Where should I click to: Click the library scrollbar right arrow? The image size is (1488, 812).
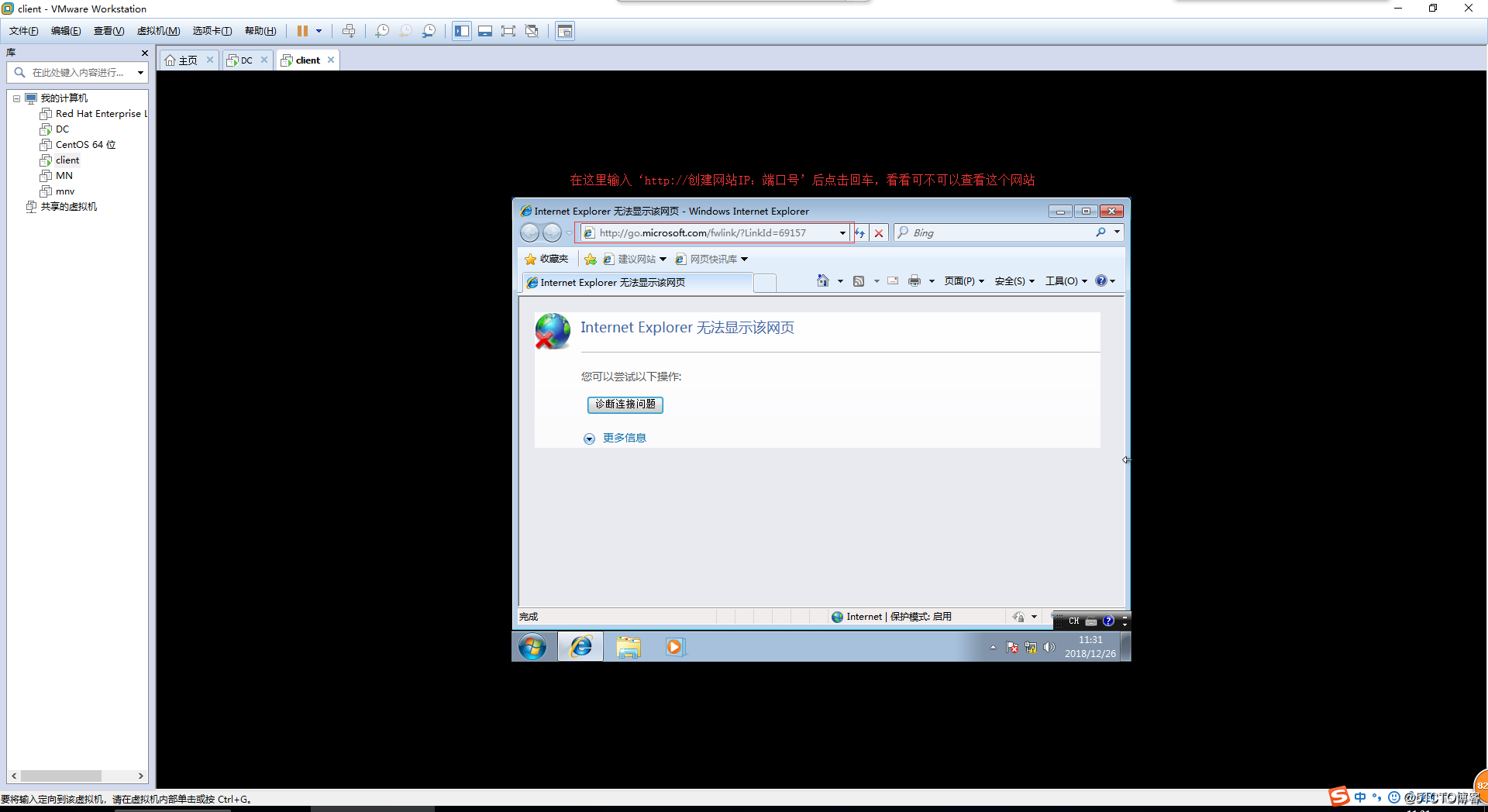click(x=140, y=776)
